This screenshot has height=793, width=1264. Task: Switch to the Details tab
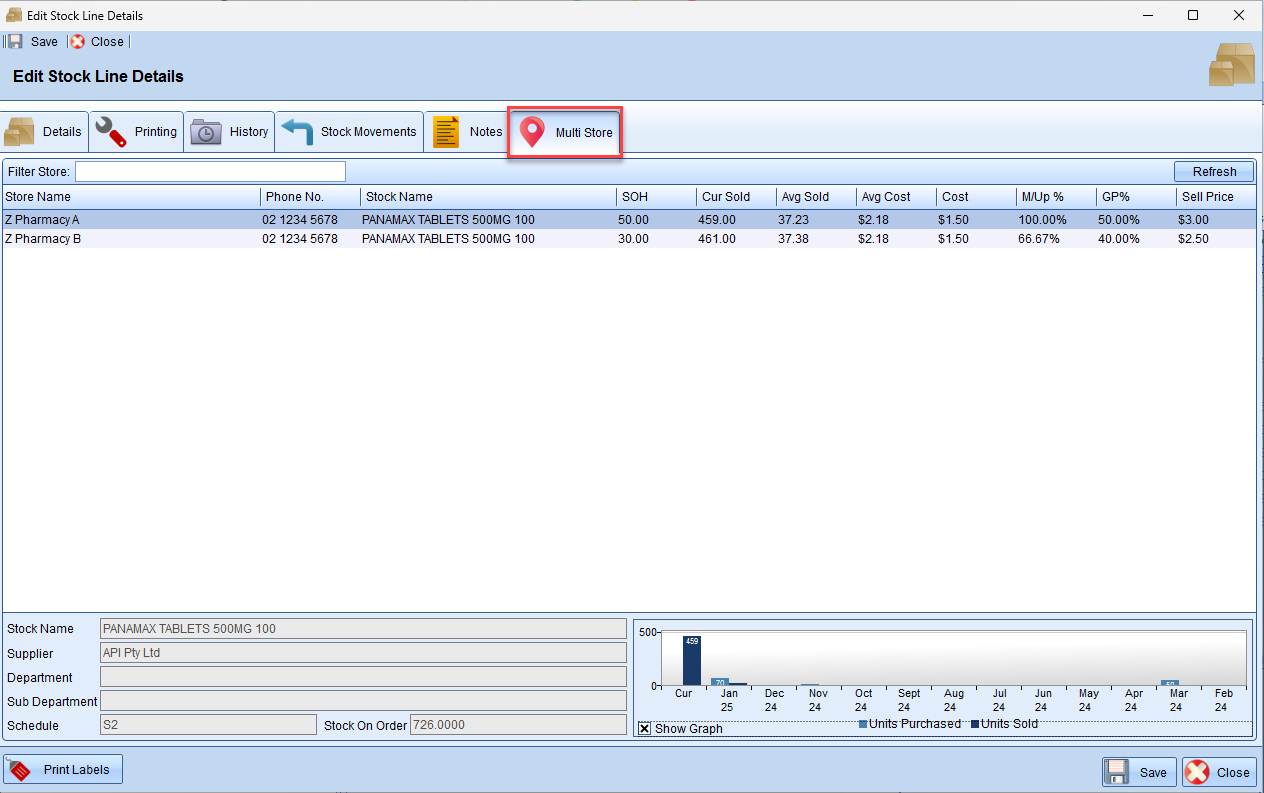(x=45, y=132)
